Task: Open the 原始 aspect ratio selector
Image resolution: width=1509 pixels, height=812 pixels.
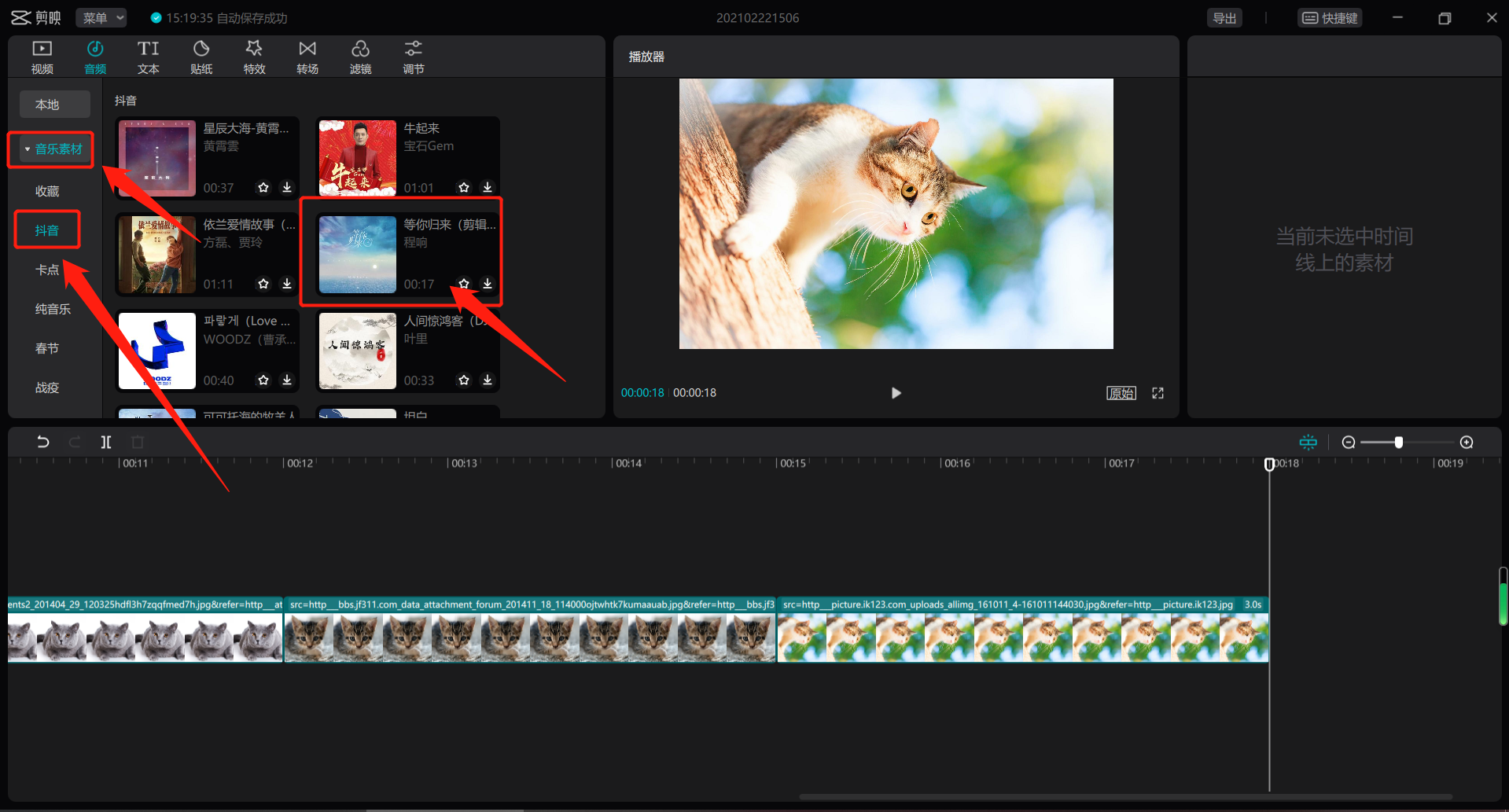Action: (x=1121, y=393)
